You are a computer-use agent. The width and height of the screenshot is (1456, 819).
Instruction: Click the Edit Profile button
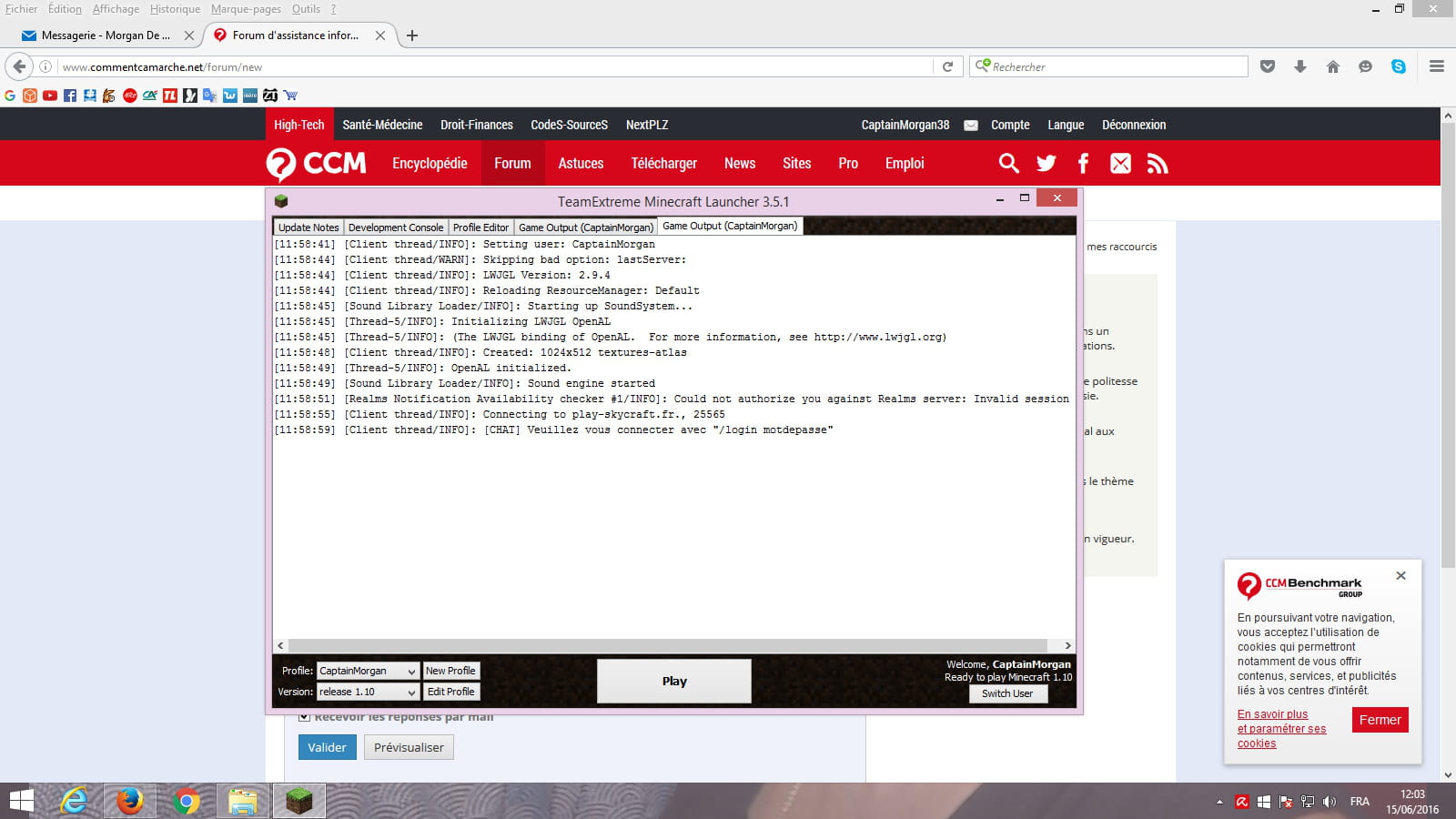450,692
